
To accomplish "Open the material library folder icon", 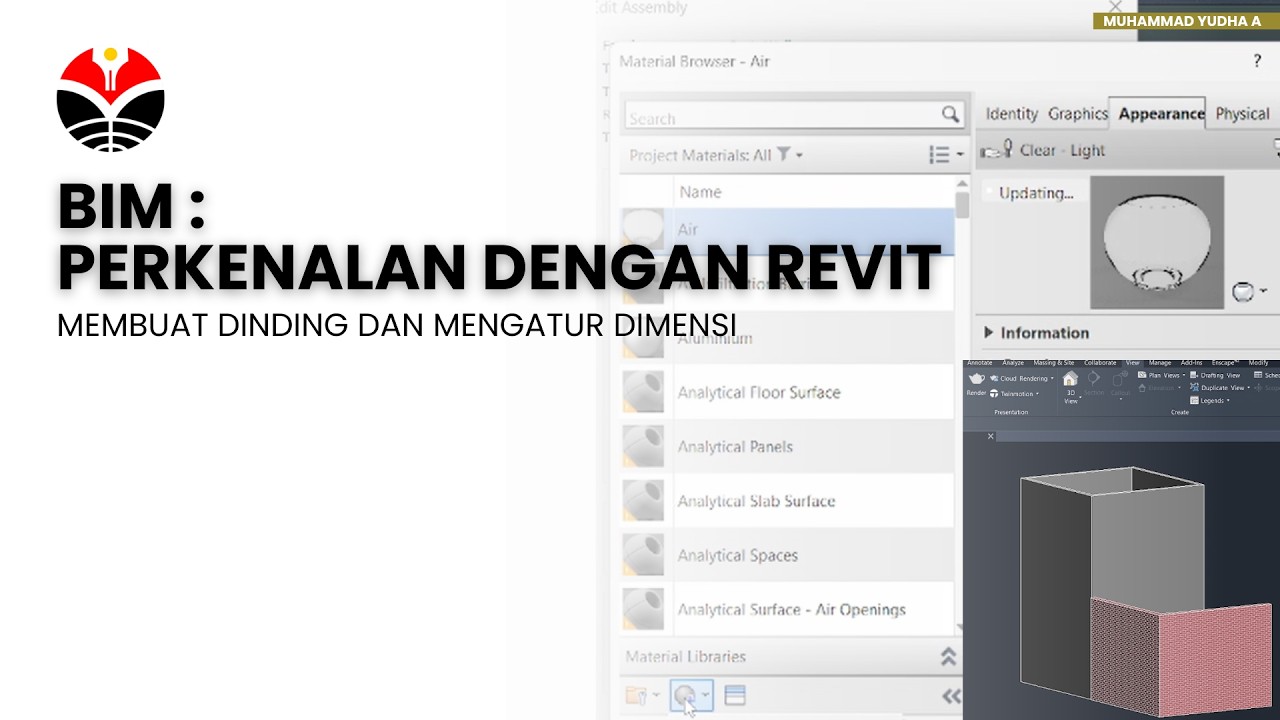I will pyautogui.click(x=635, y=696).
